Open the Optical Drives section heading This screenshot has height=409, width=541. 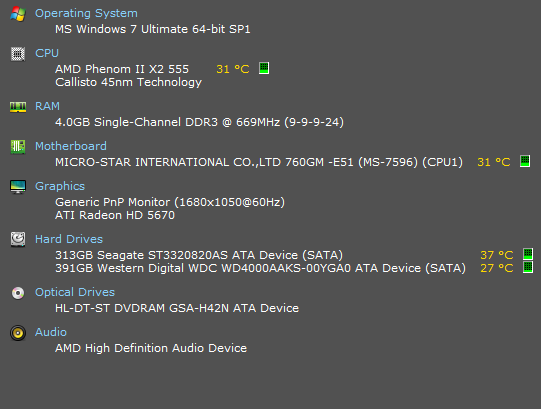click(x=75, y=292)
